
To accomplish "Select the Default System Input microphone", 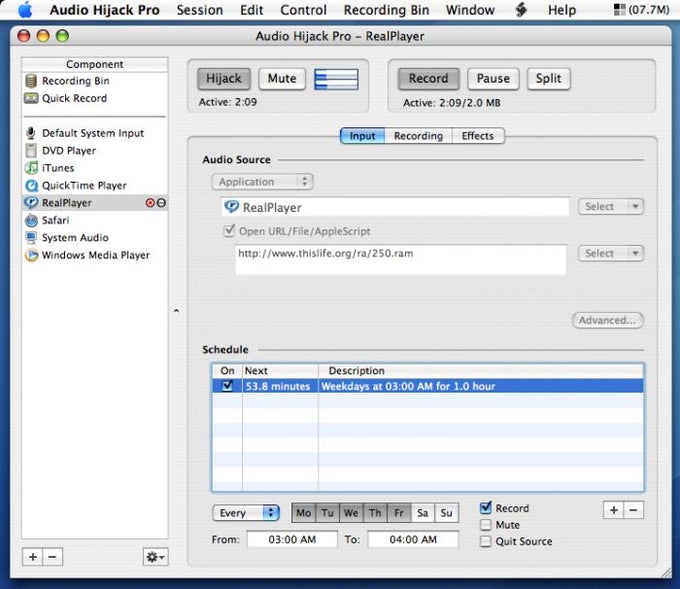I will [93, 133].
